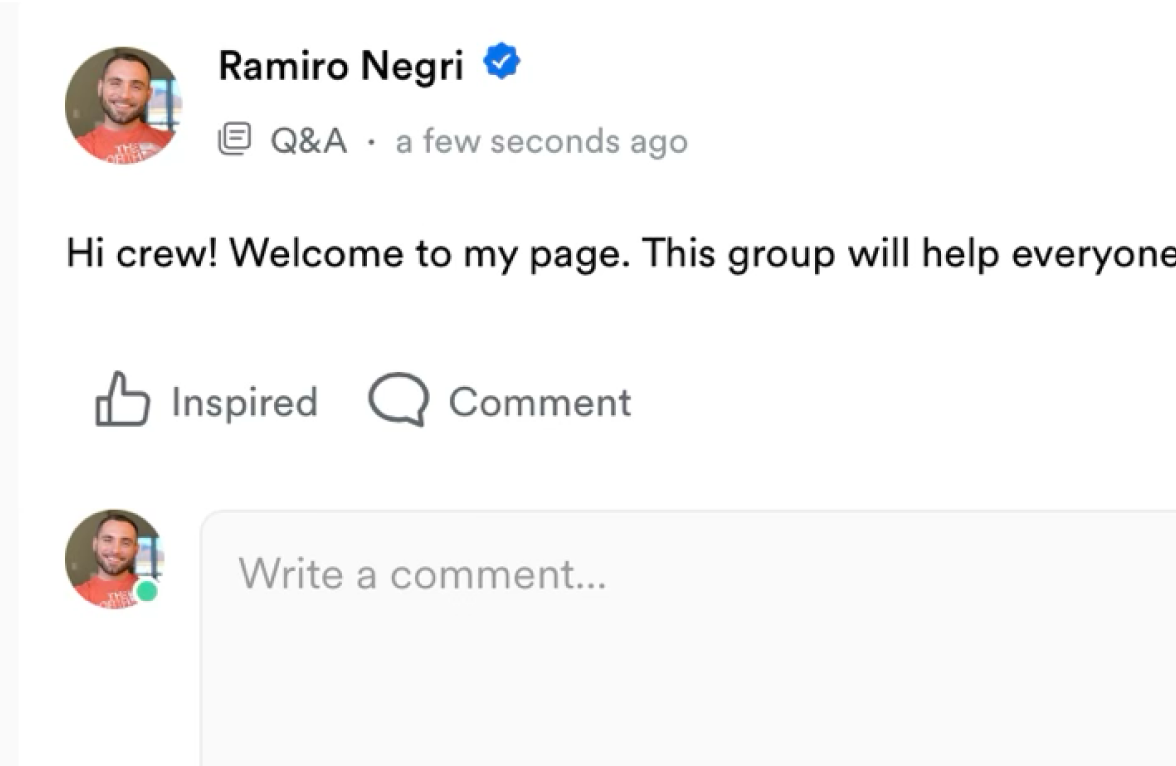Open the Q&A category label

click(x=308, y=142)
